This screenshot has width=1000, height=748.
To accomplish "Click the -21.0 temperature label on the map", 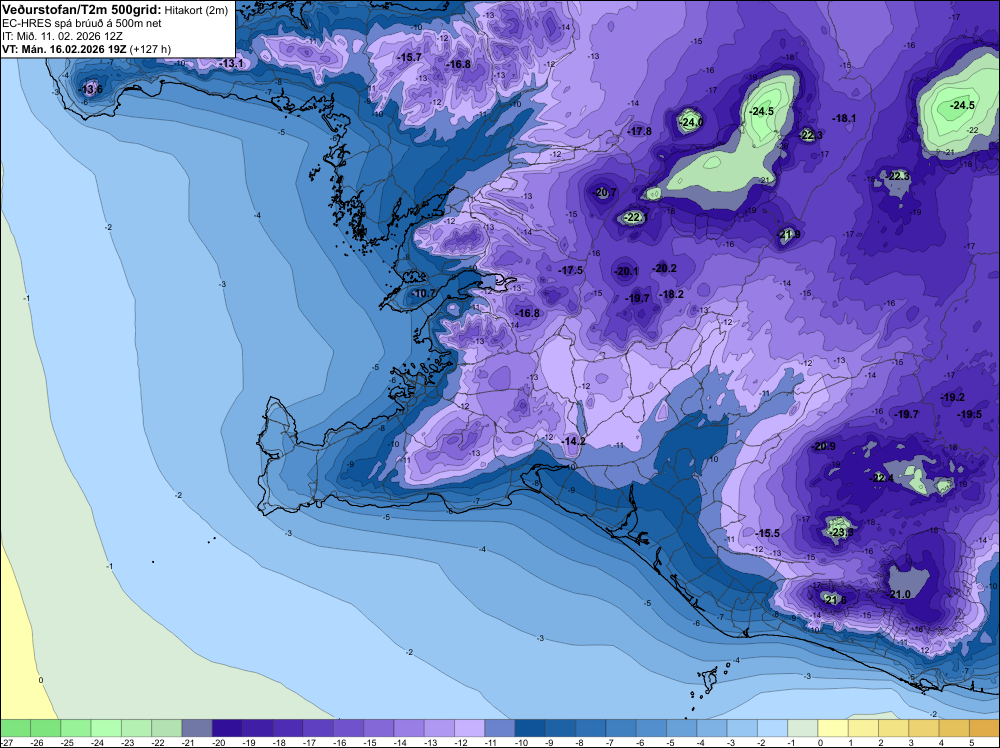I will [900, 594].
